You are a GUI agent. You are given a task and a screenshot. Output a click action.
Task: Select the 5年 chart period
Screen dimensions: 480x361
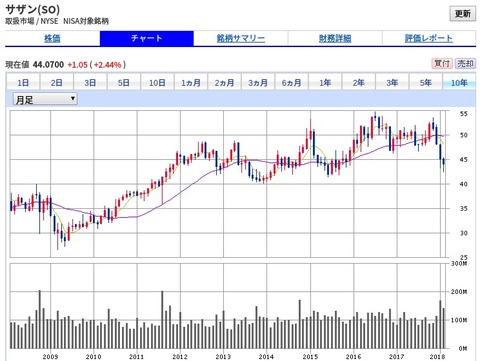pos(426,82)
